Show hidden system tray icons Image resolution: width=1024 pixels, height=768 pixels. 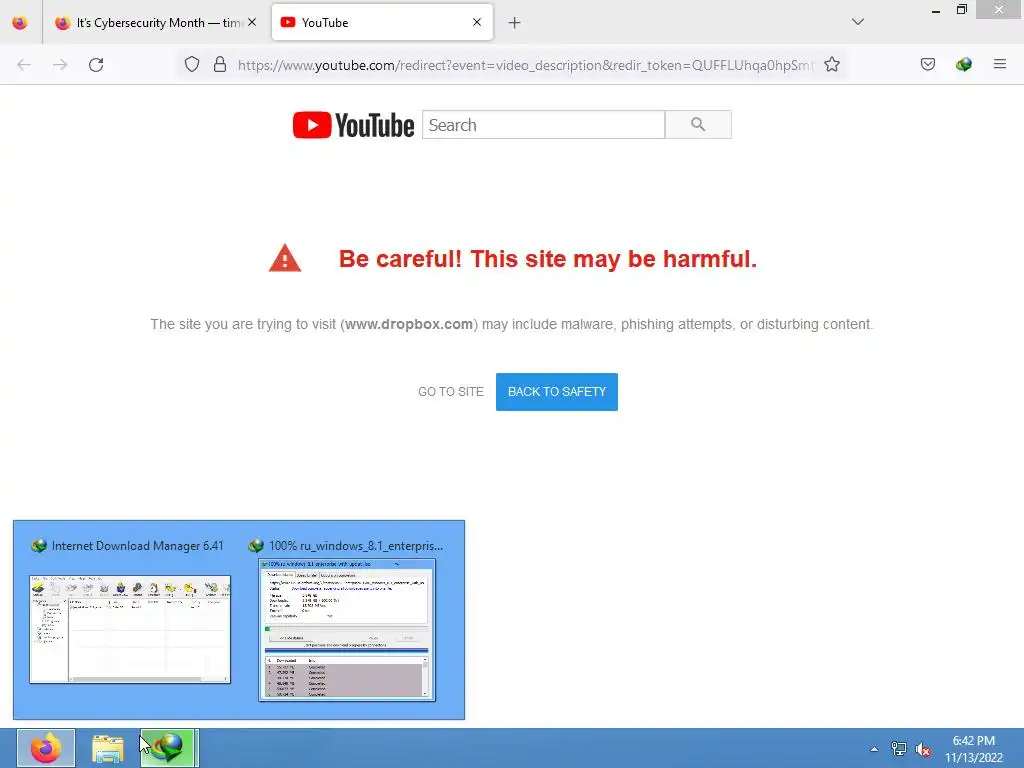tap(874, 749)
